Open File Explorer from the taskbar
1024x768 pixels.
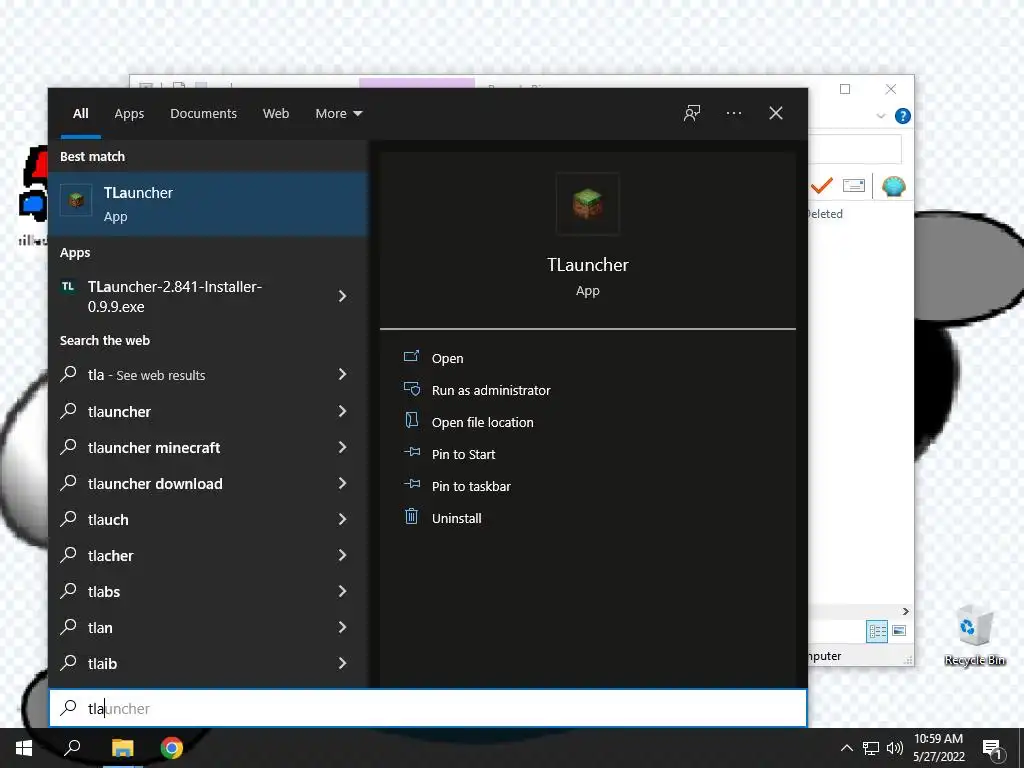(x=122, y=748)
